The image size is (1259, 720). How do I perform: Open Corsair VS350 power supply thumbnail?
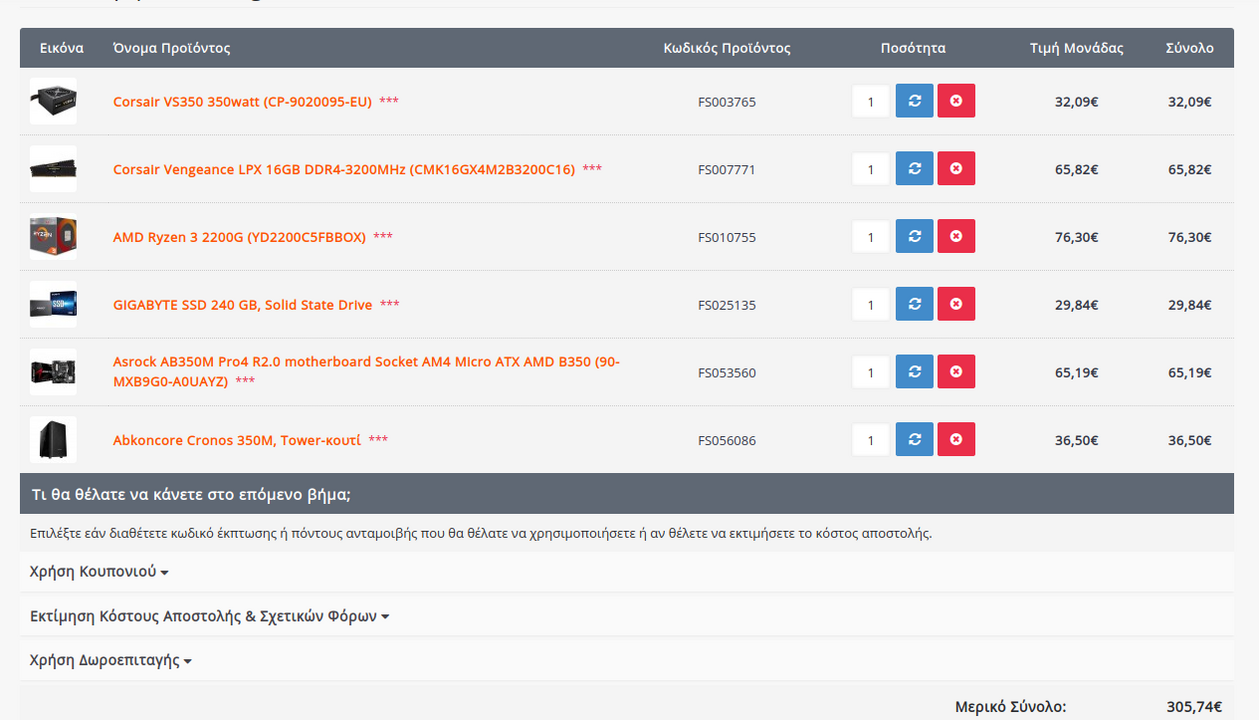pyautogui.click(x=53, y=101)
